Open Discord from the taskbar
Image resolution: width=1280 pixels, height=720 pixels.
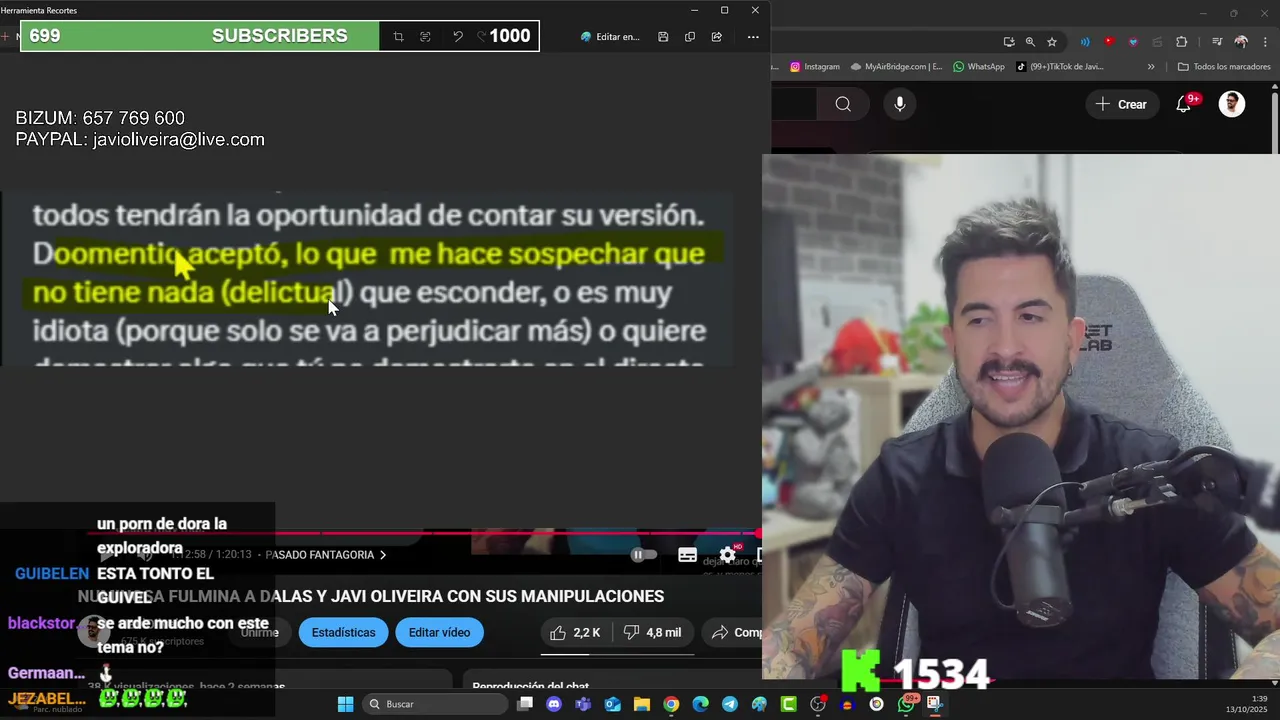click(x=554, y=704)
